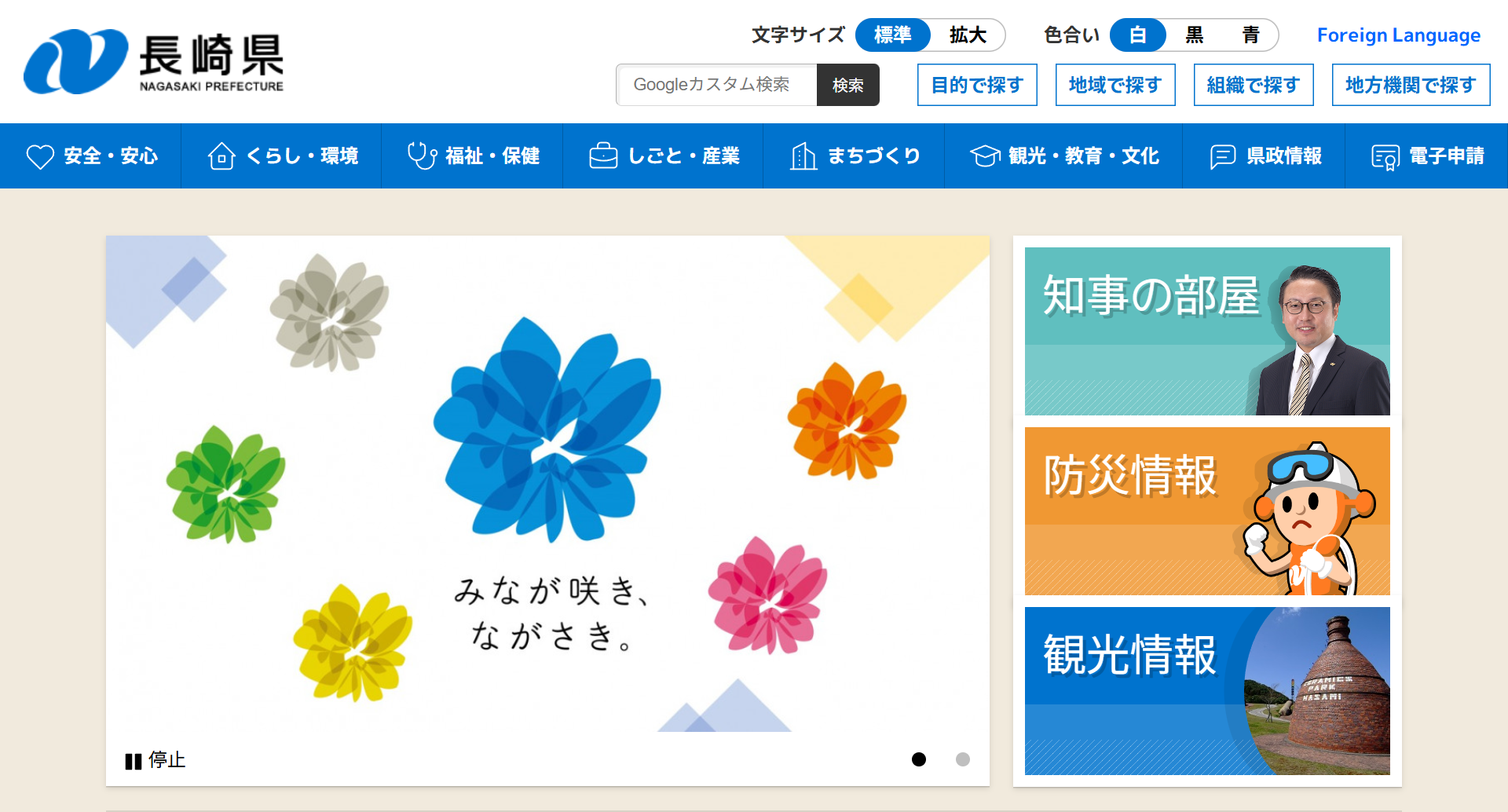This screenshot has width=1508, height=812.
Task: Click the graduation cap icon for 観光・教育・文化
Action: [x=985, y=156]
